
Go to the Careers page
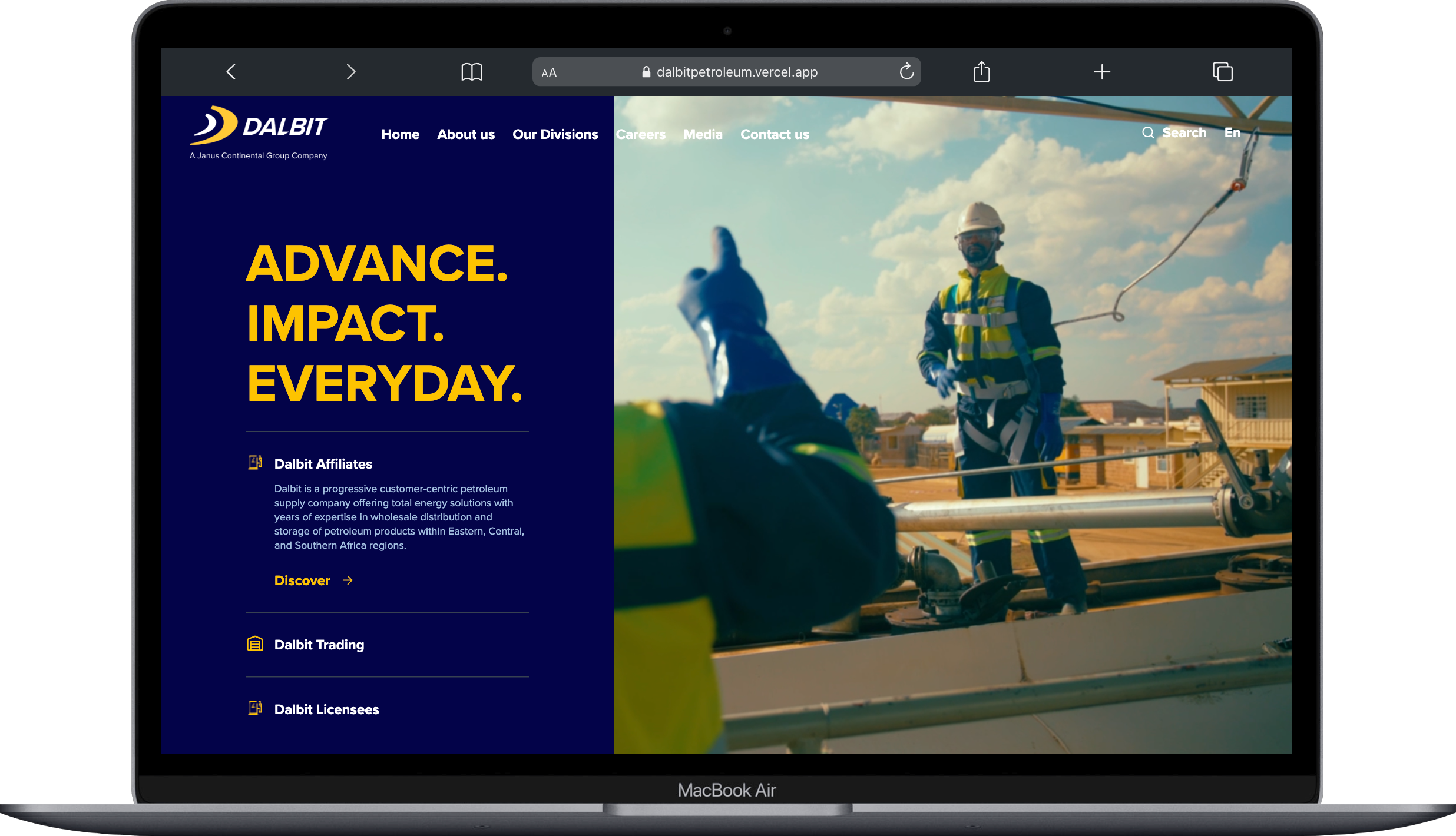click(641, 134)
